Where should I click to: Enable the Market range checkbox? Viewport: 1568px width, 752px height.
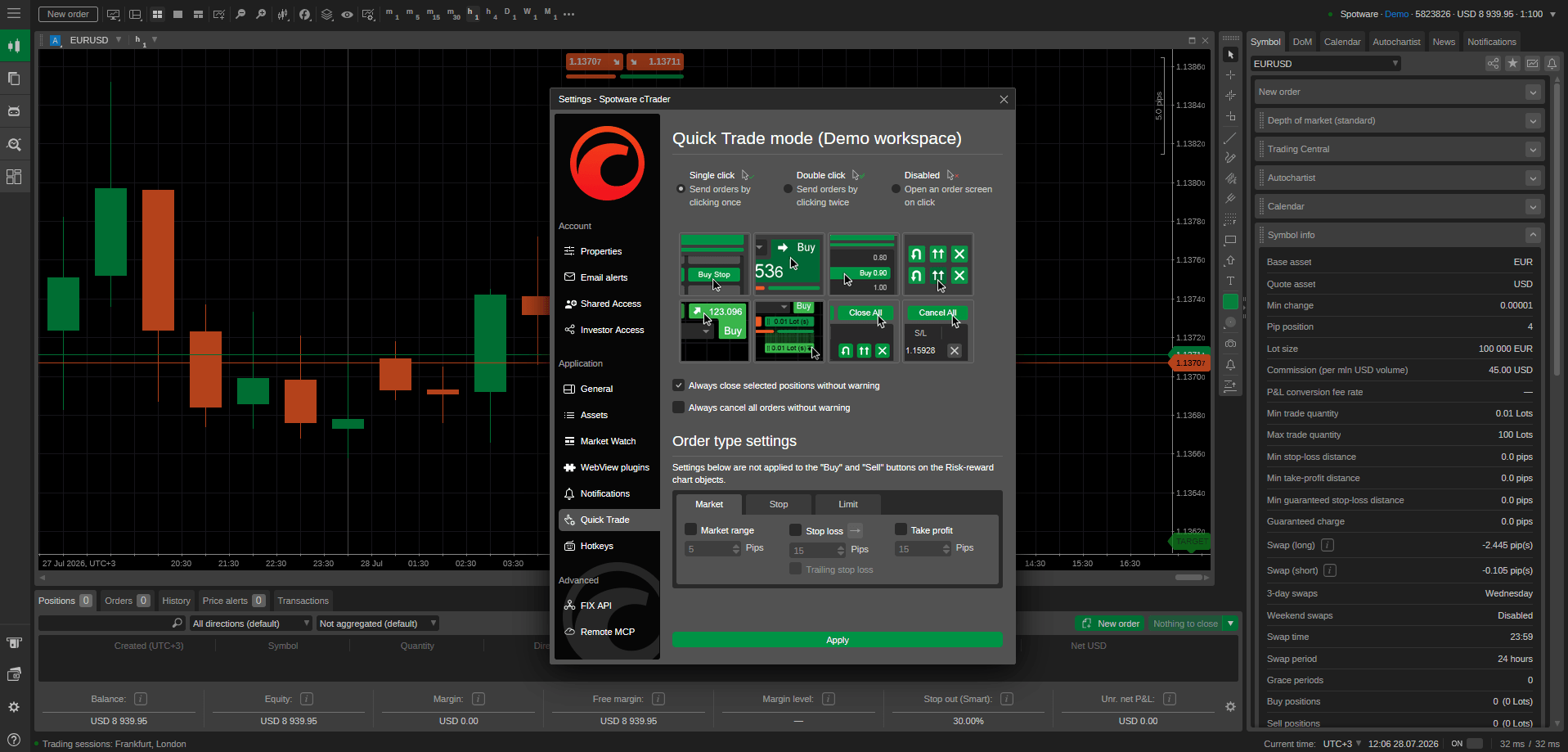[x=690, y=529]
